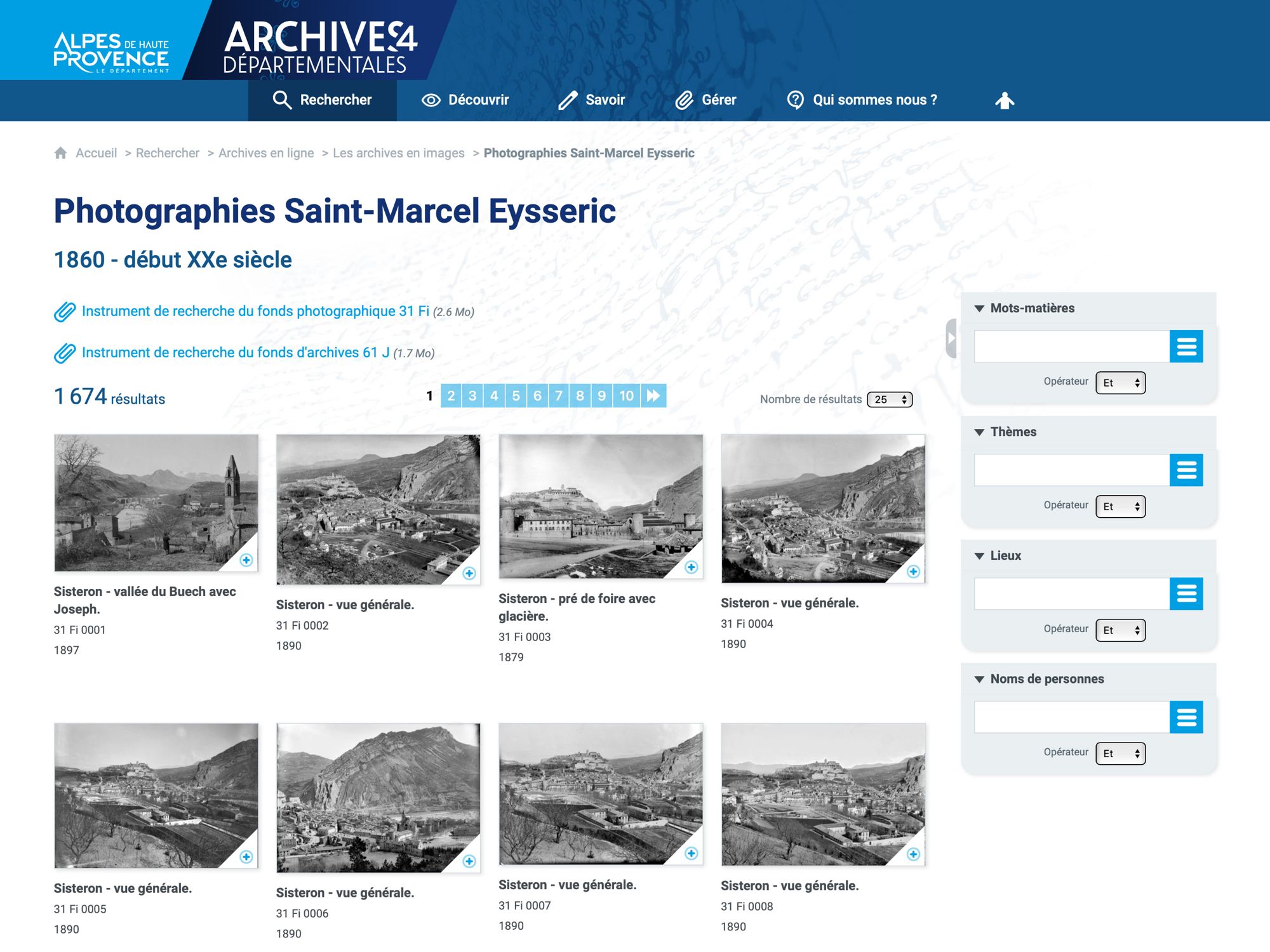Click inside the Lieux search field

1071,594
